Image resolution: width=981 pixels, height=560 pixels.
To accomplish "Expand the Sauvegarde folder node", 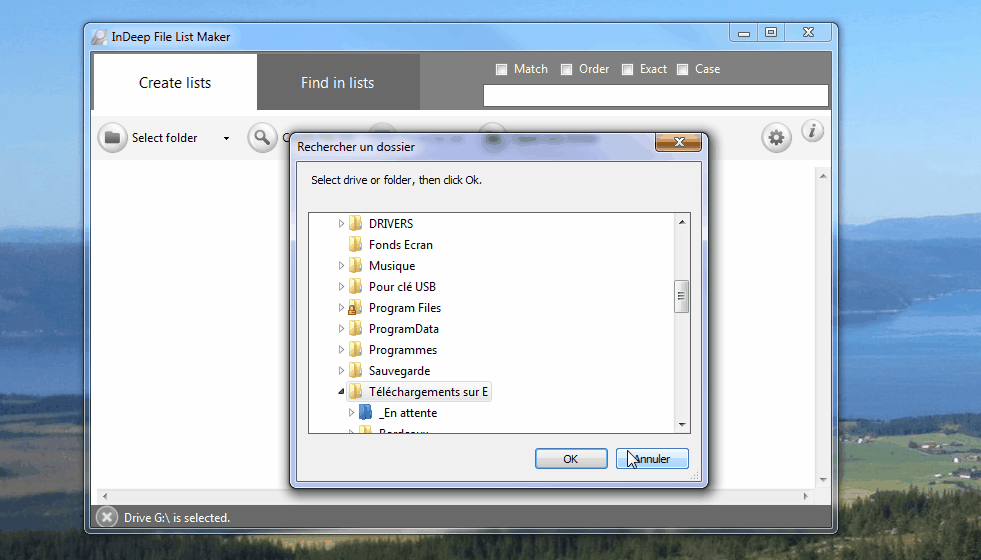I will [x=341, y=370].
